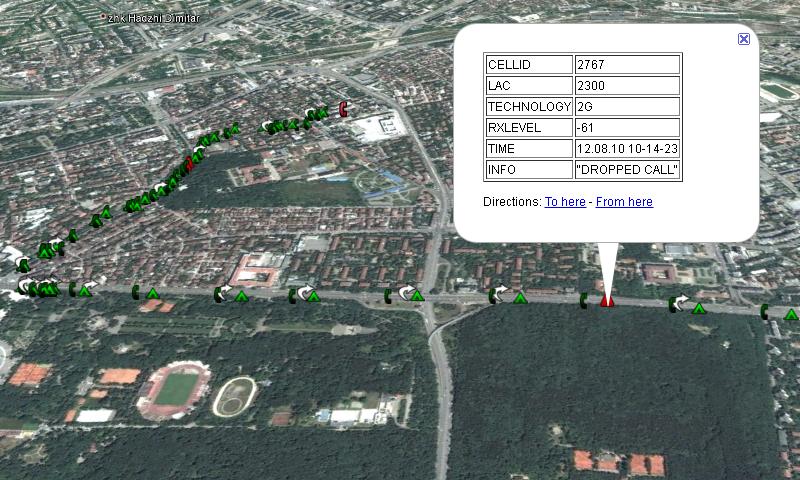Click the green phone icon left of red marker
This screenshot has height=480, width=800.
(584, 300)
